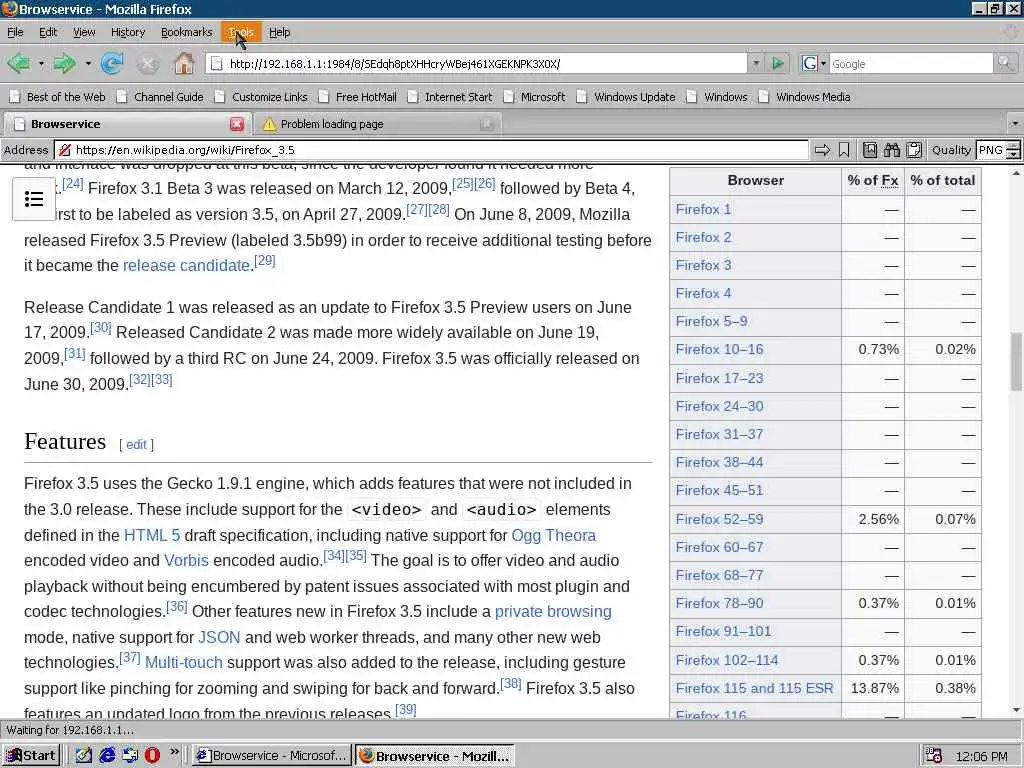Open the tab list dropdown arrow

1014,123
